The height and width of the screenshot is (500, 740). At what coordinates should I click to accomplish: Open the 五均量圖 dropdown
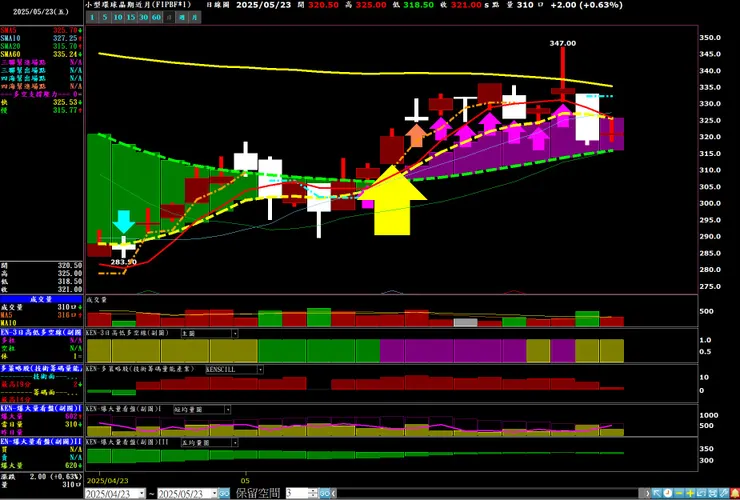click(x=235, y=443)
